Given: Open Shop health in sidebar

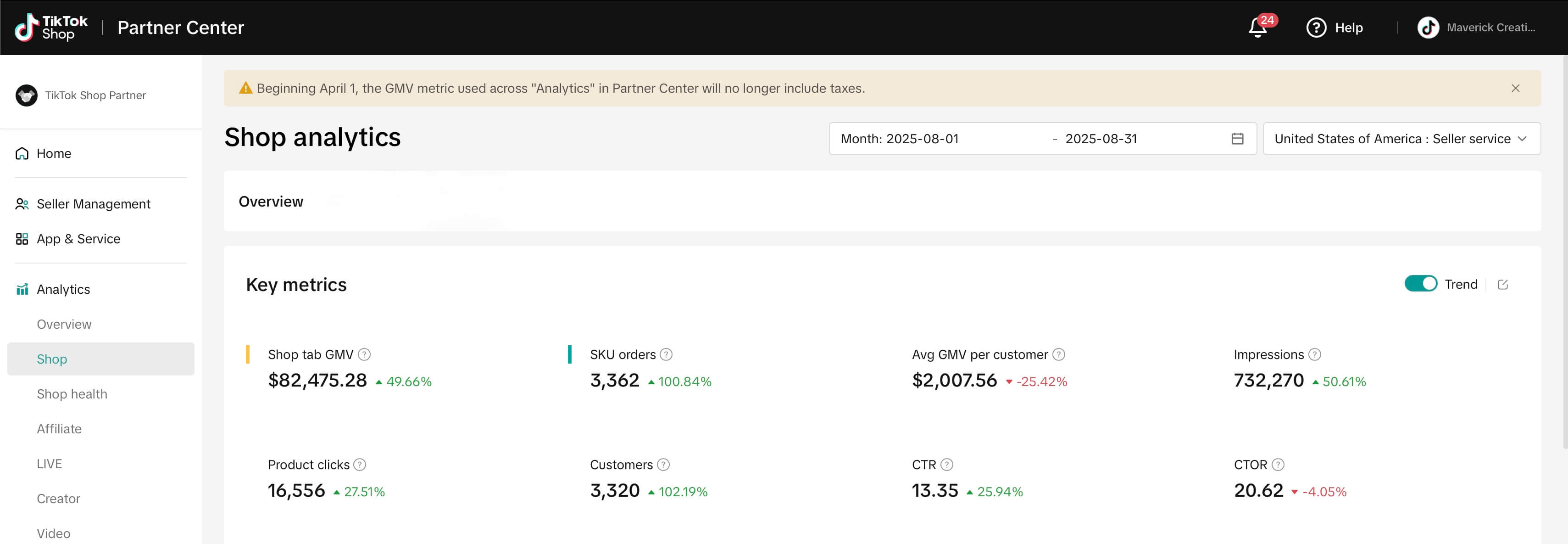Looking at the screenshot, I should pyautogui.click(x=72, y=394).
